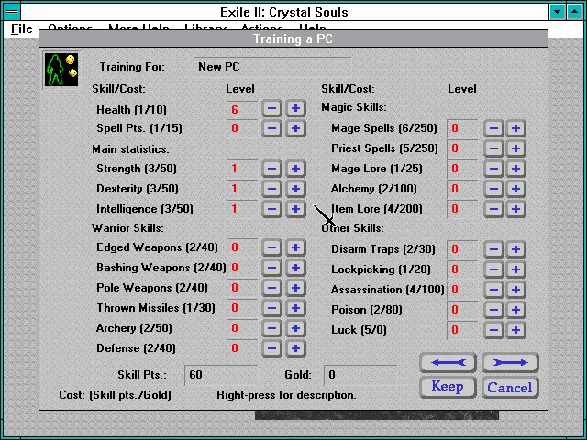Raise Item Lore with plus button

pyautogui.click(x=515, y=209)
